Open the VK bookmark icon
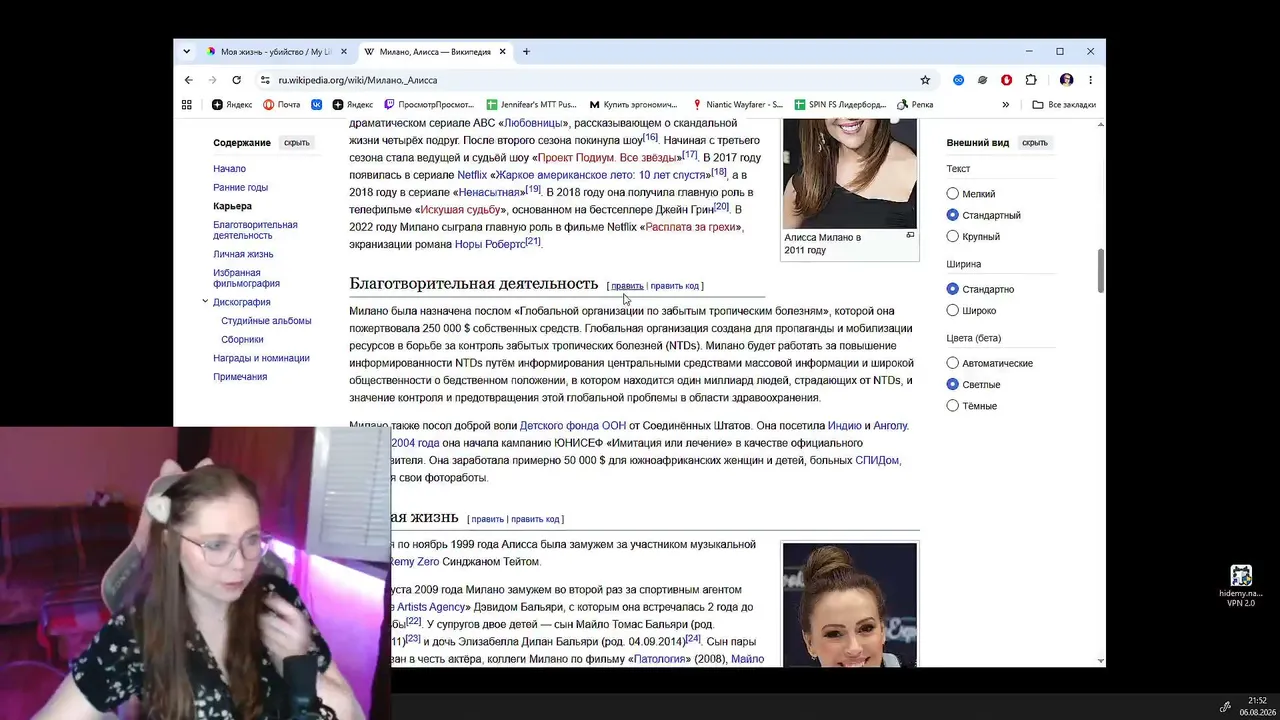Image resolution: width=1280 pixels, height=720 pixels. [317, 104]
